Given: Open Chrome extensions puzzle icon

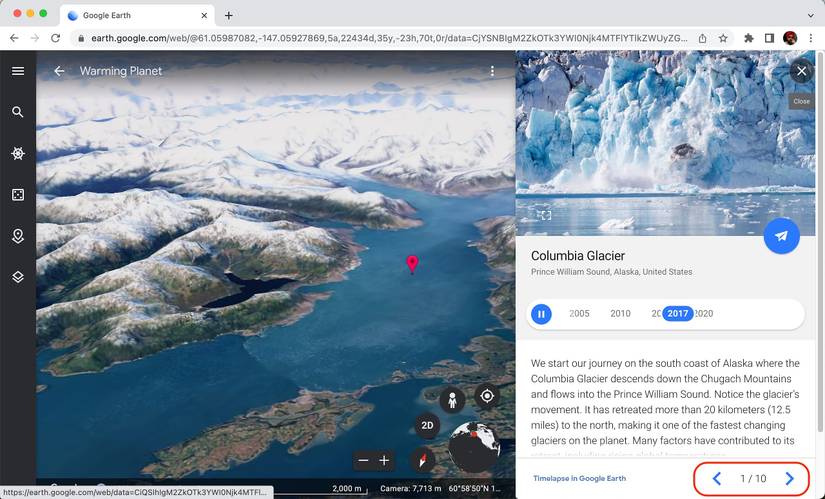Looking at the screenshot, I should (x=749, y=38).
